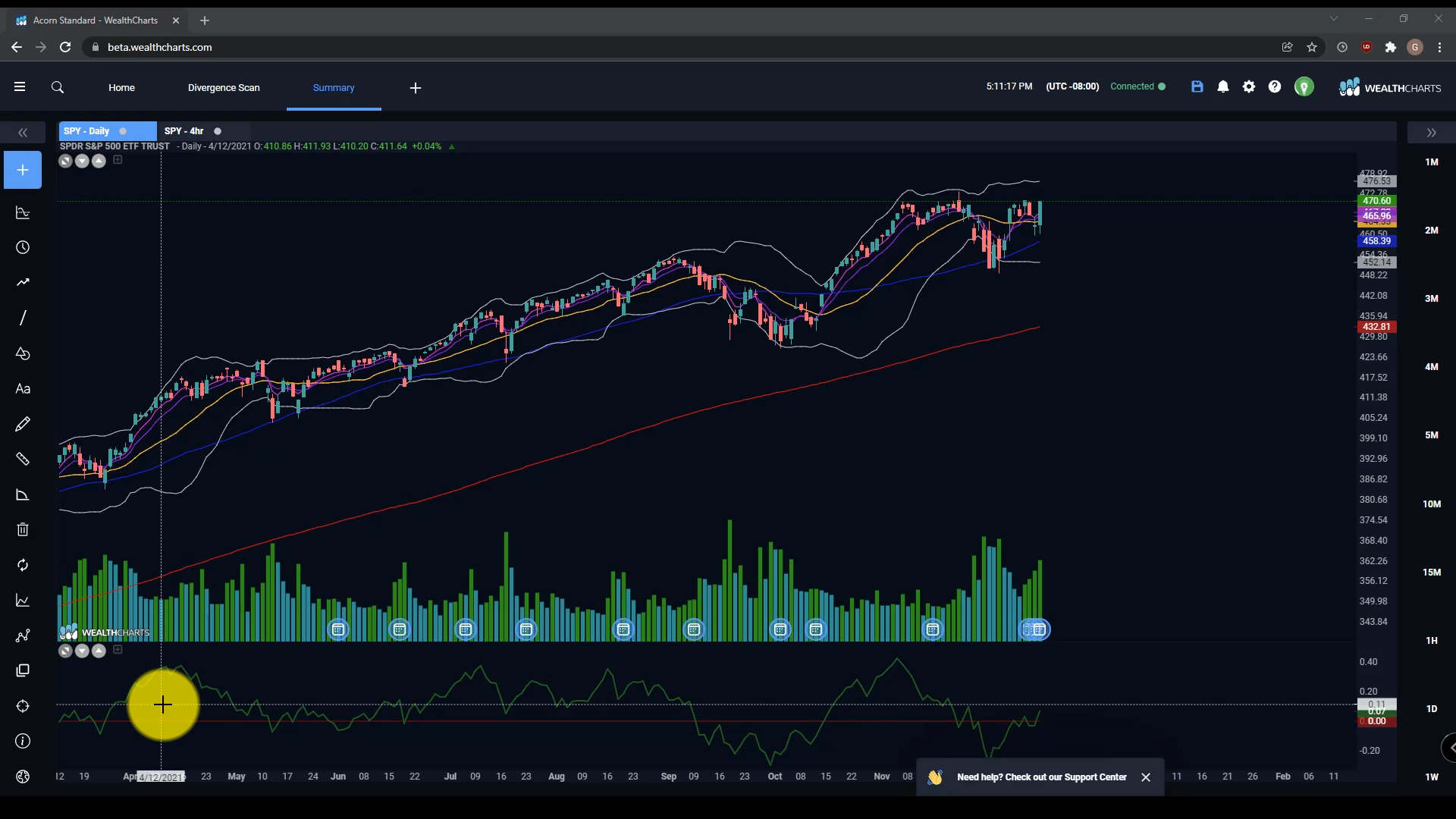Collapse the left toolbar with double chevron

(23, 133)
